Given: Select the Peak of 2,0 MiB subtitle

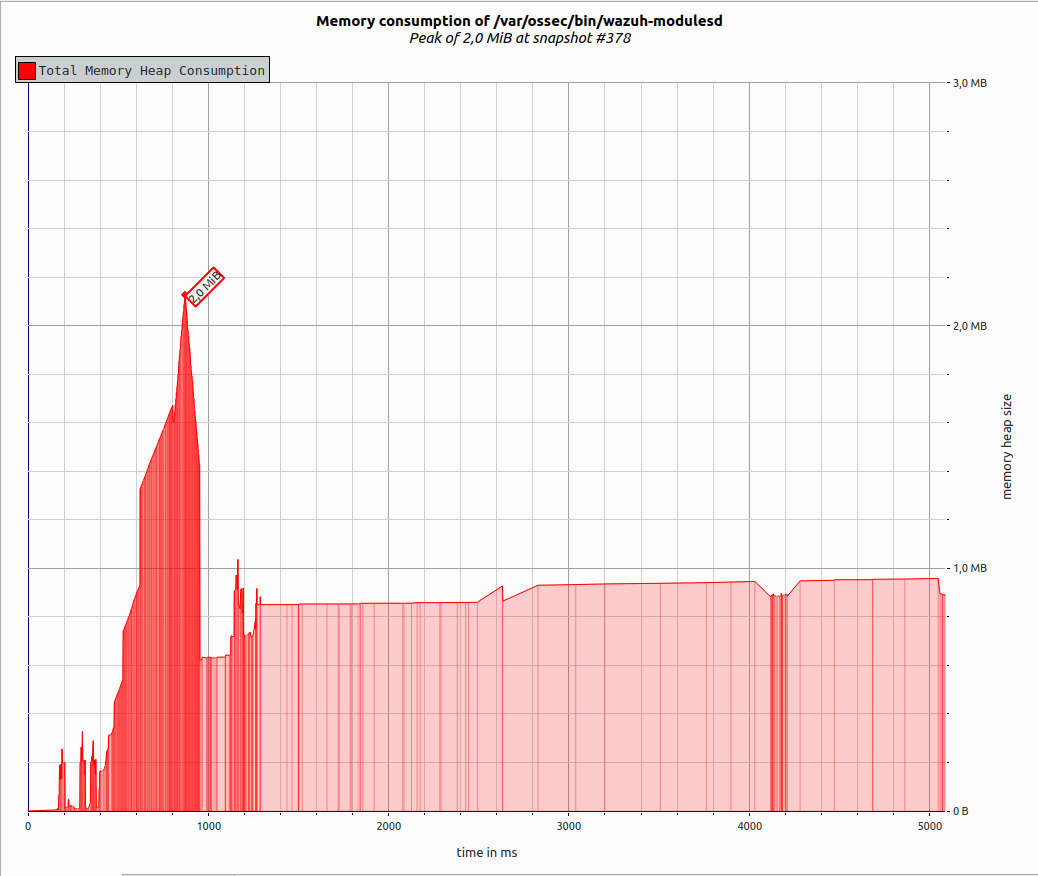Looking at the screenshot, I should [x=519, y=38].
